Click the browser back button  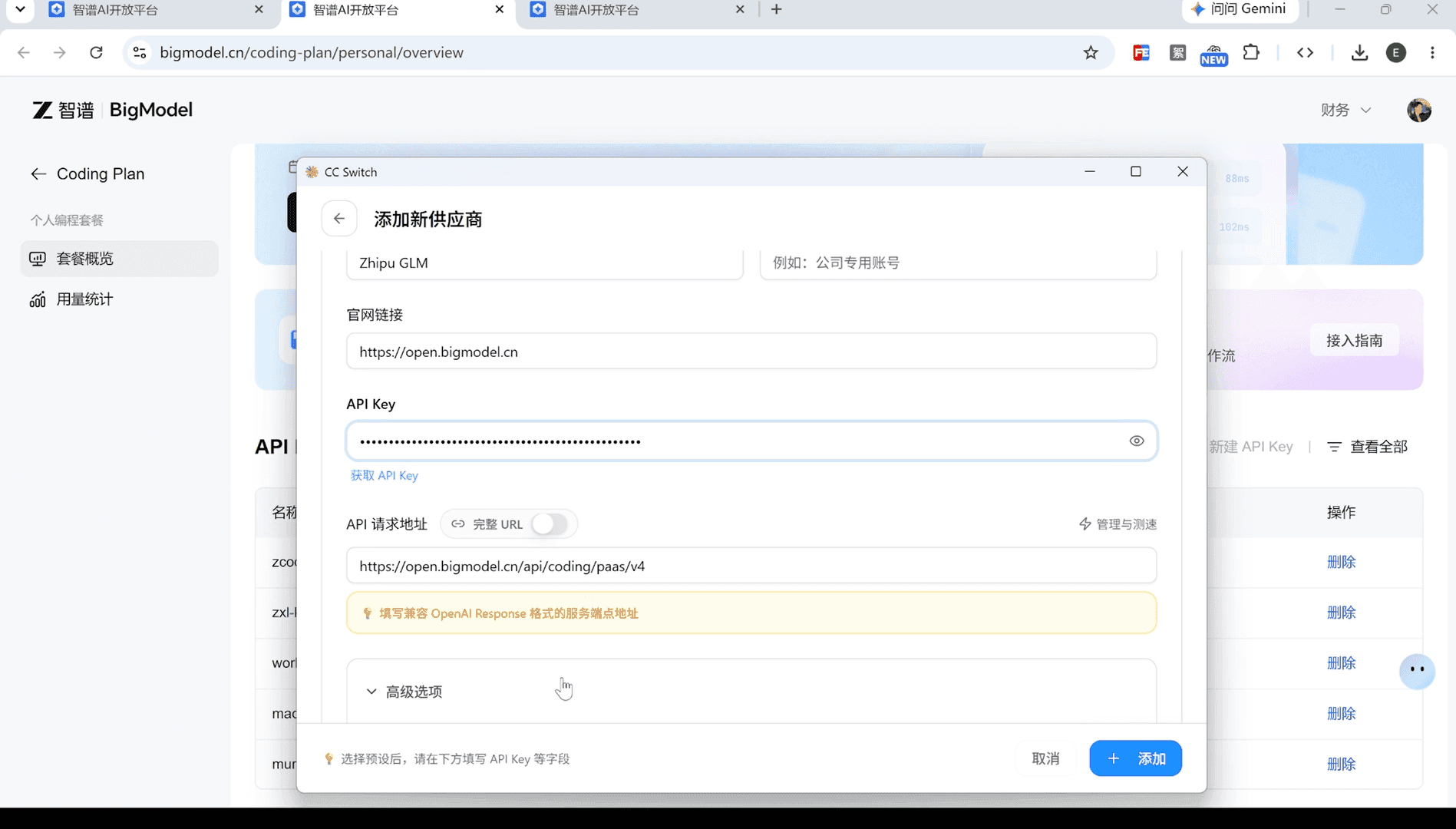point(24,52)
